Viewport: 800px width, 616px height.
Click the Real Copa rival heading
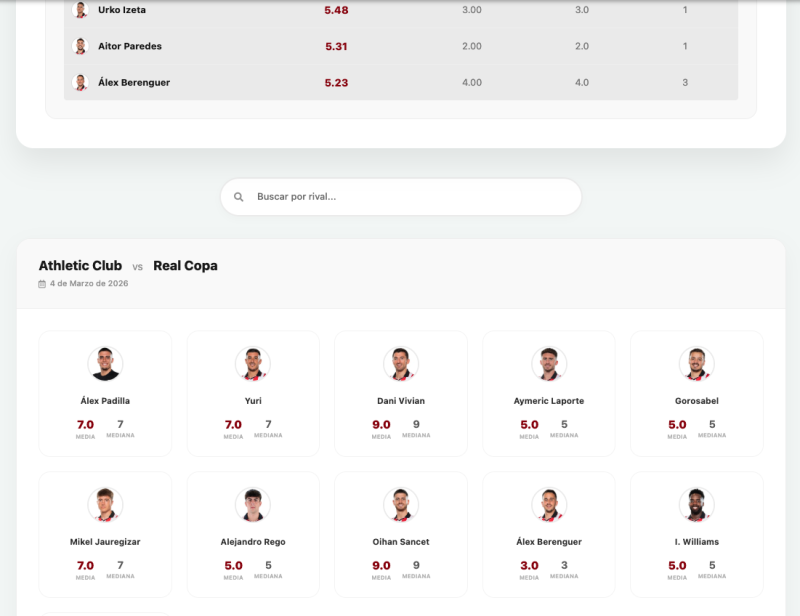click(185, 265)
